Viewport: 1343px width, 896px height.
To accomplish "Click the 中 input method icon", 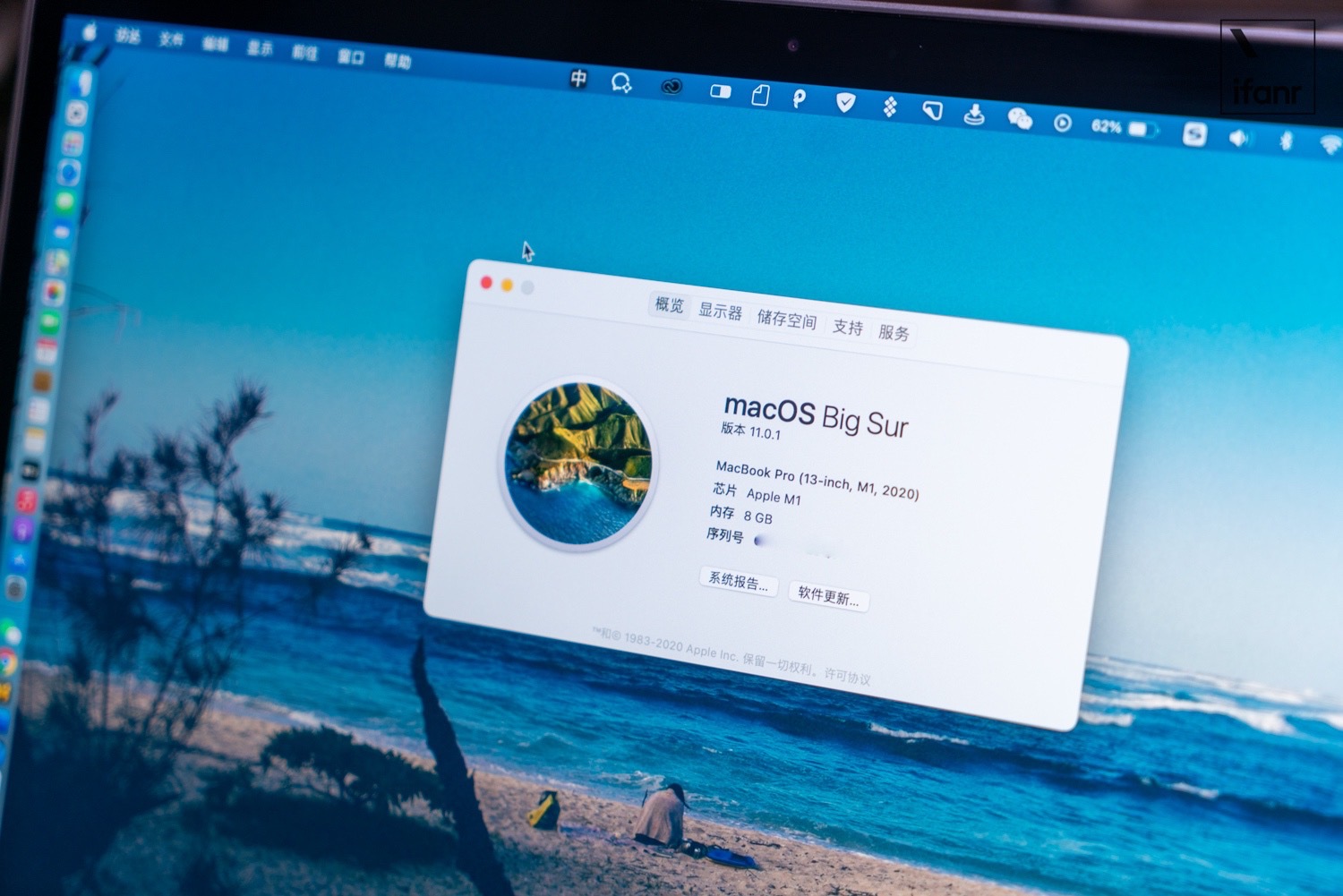I will point(578,79).
